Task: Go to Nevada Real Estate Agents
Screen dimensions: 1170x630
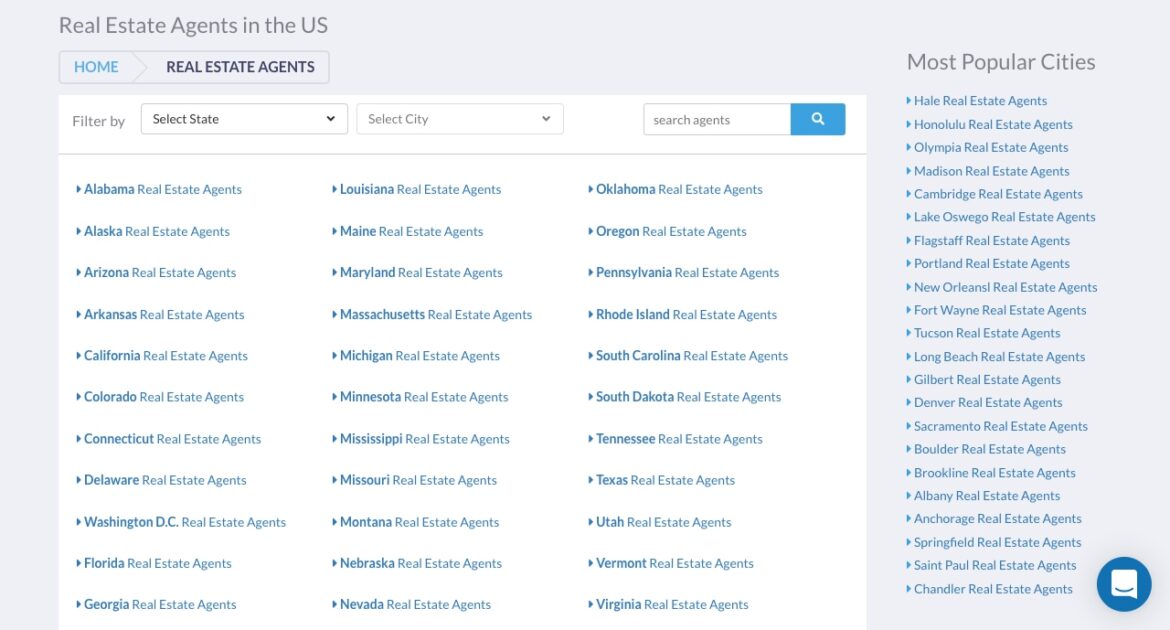Action: (x=415, y=605)
